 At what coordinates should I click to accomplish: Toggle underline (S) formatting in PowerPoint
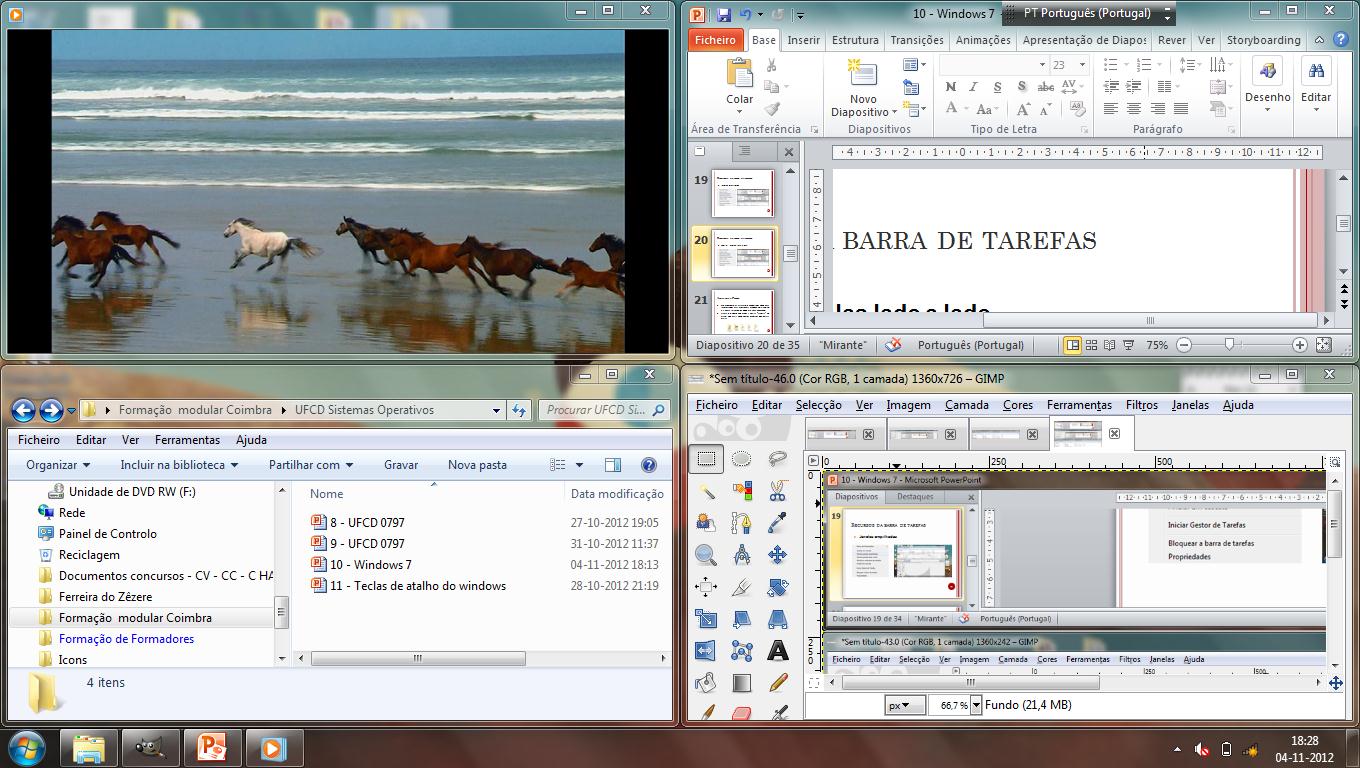coord(997,87)
